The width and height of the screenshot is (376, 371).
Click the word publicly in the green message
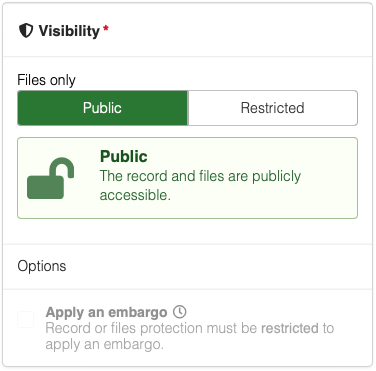(276, 176)
